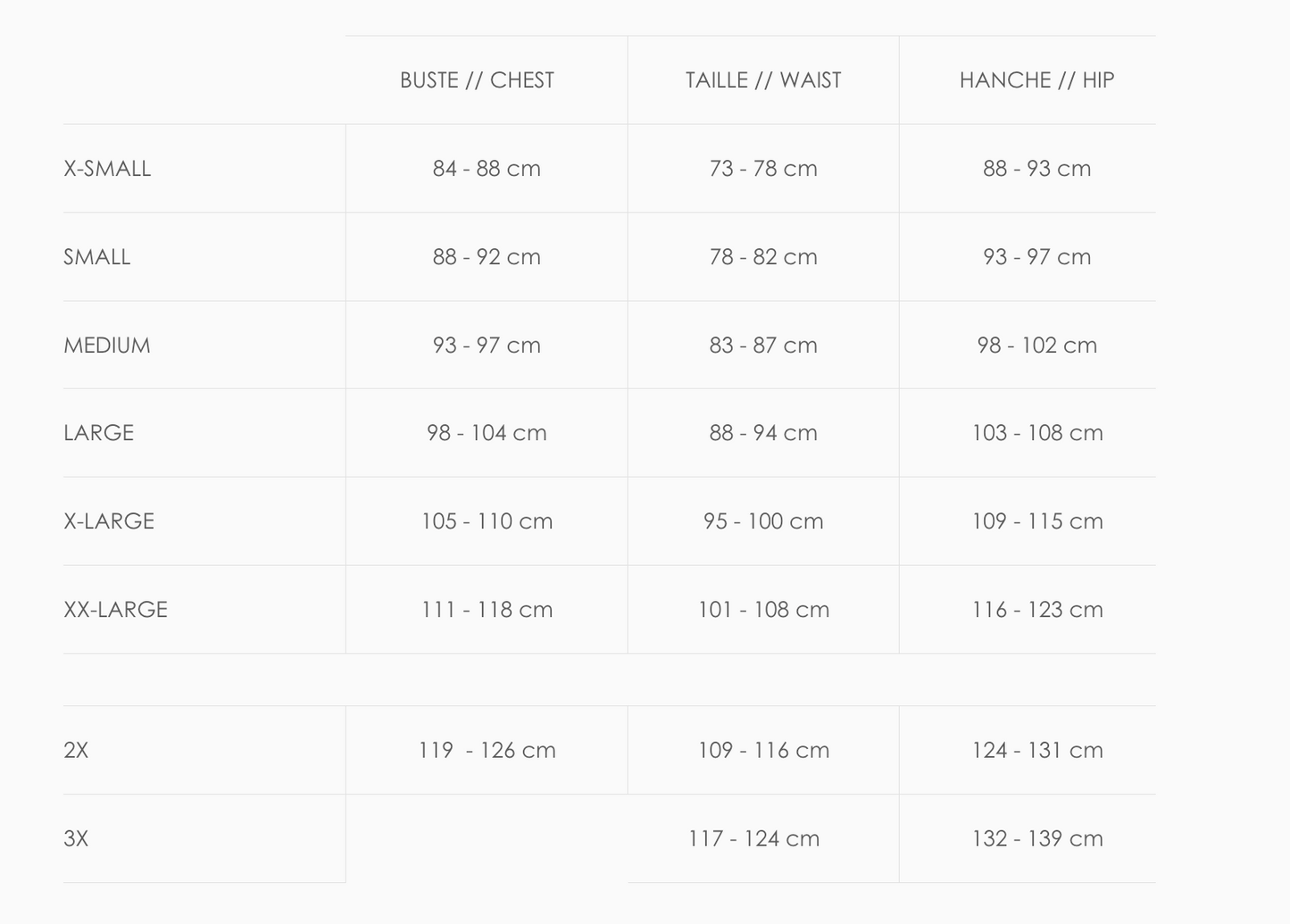Click the BUSTE // CHEST column header
Screen dimensions: 1290x924
[477, 80]
